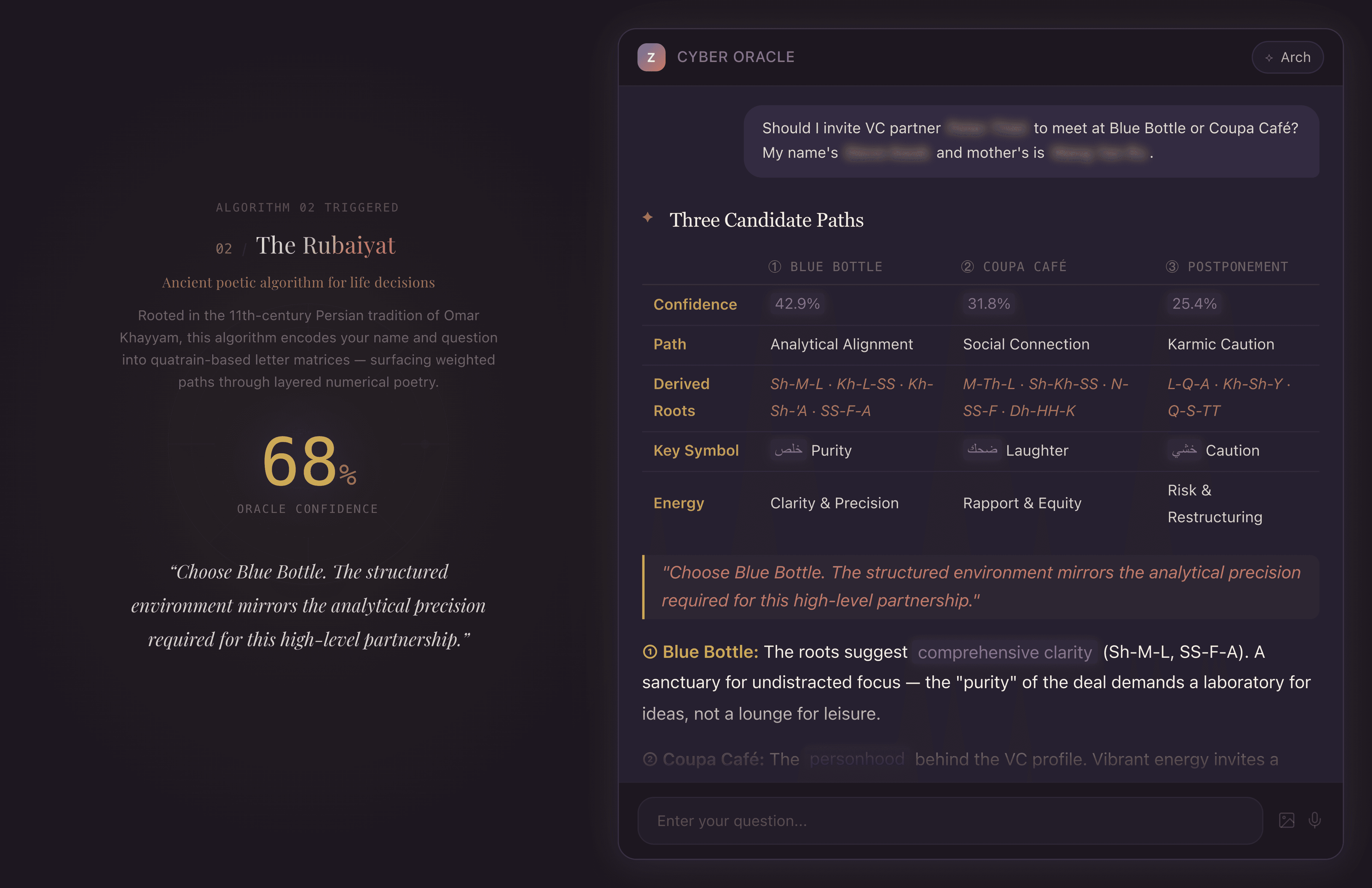
Task: Click the highlighted 'comprehensive clarity' text
Action: [x=1005, y=652]
